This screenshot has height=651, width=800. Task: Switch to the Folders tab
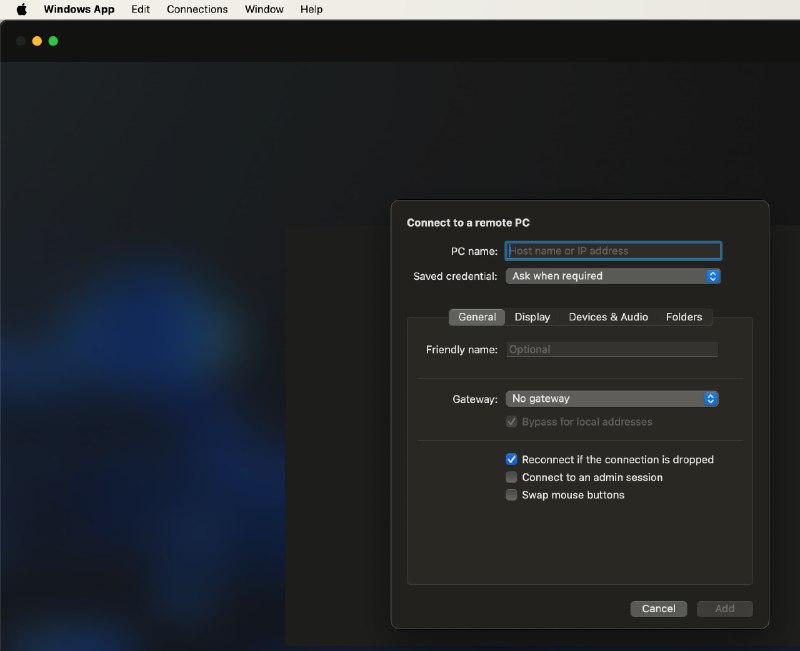coord(685,316)
